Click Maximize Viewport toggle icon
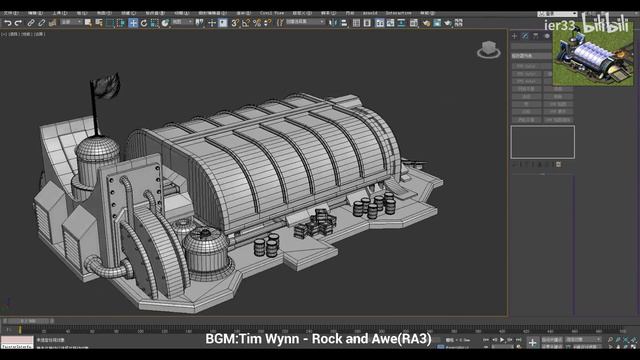The height and width of the screenshot is (360, 640). 633,347
